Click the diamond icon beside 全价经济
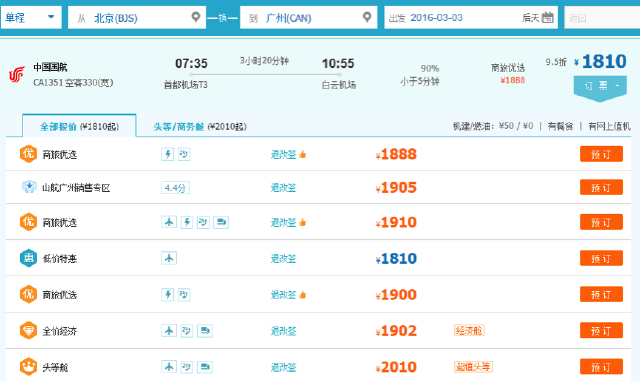This screenshot has width=640, height=381. tap(29, 330)
